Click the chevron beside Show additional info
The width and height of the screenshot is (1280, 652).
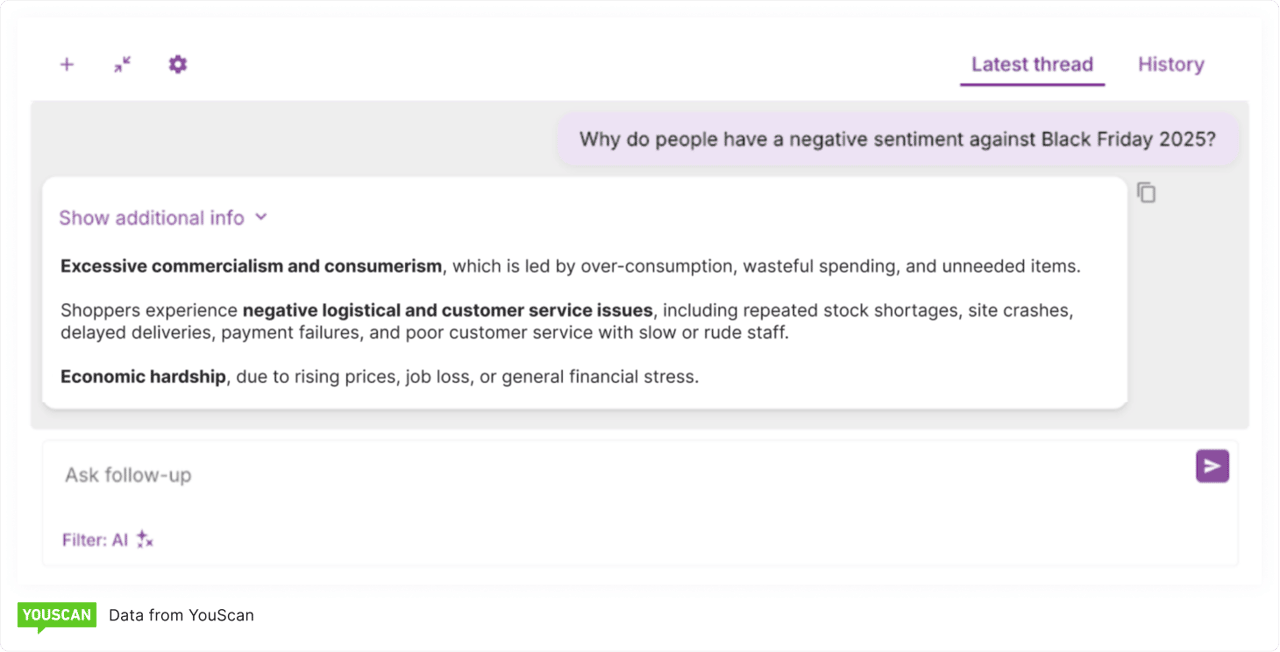click(x=261, y=217)
